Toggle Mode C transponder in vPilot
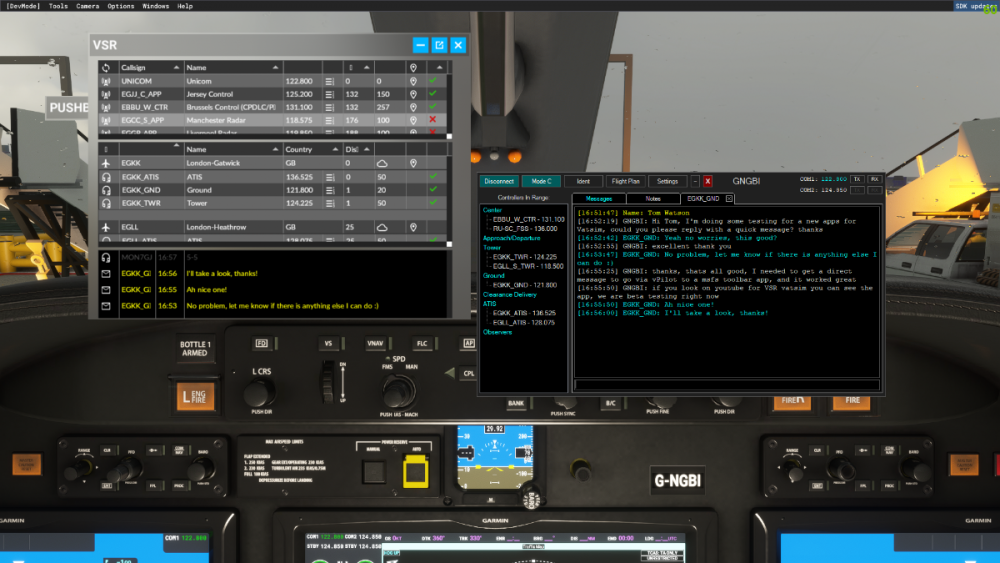Image resolution: width=1000 pixels, height=563 pixels. [541, 182]
